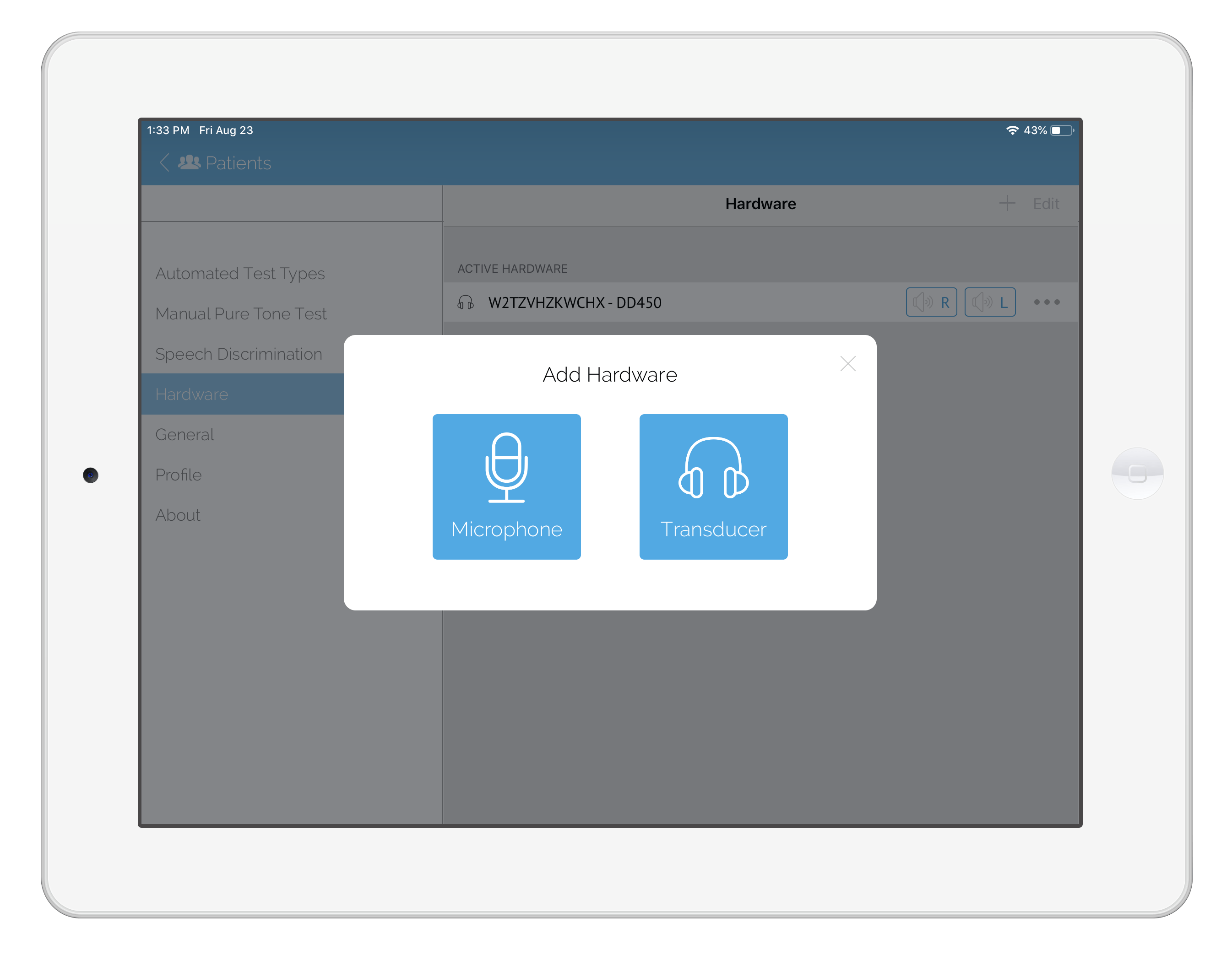Screen dimensions: 1232x955
Task: Open the three-dot menu for DD450
Action: (x=1047, y=302)
